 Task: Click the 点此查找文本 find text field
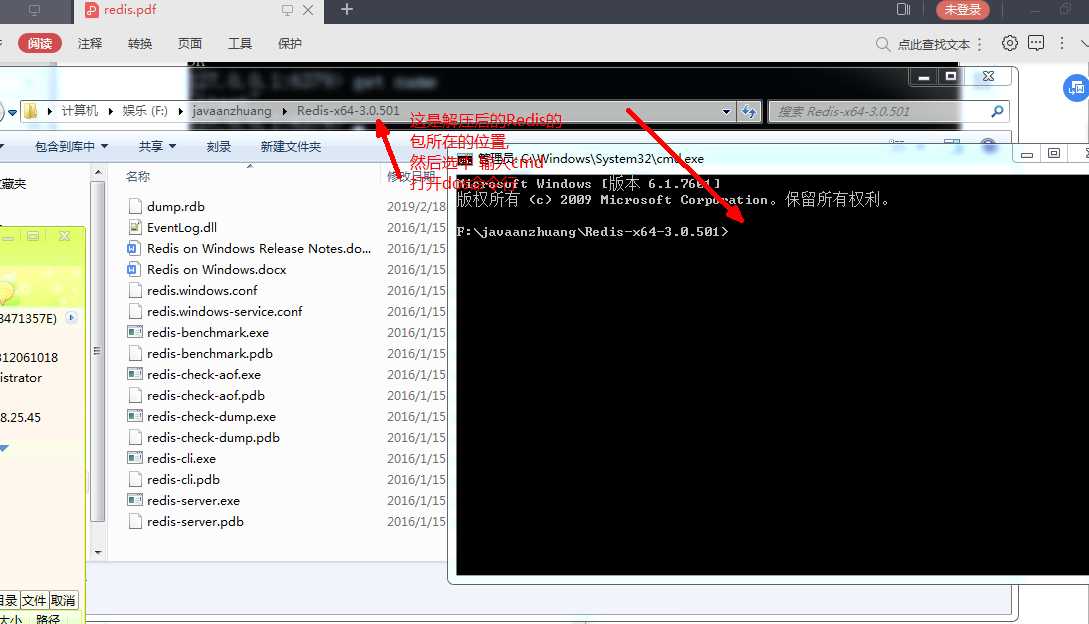(933, 44)
